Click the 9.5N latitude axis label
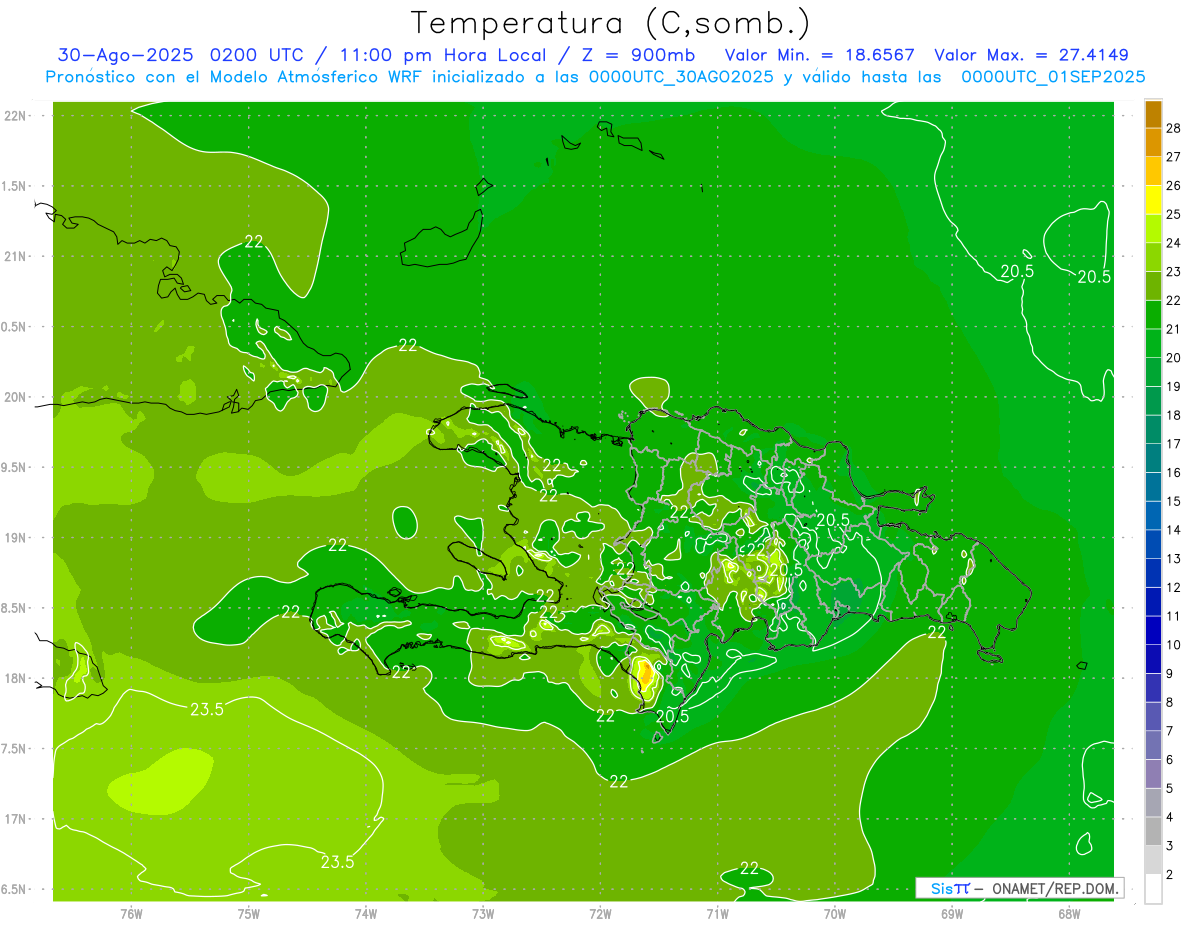 coord(14,467)
